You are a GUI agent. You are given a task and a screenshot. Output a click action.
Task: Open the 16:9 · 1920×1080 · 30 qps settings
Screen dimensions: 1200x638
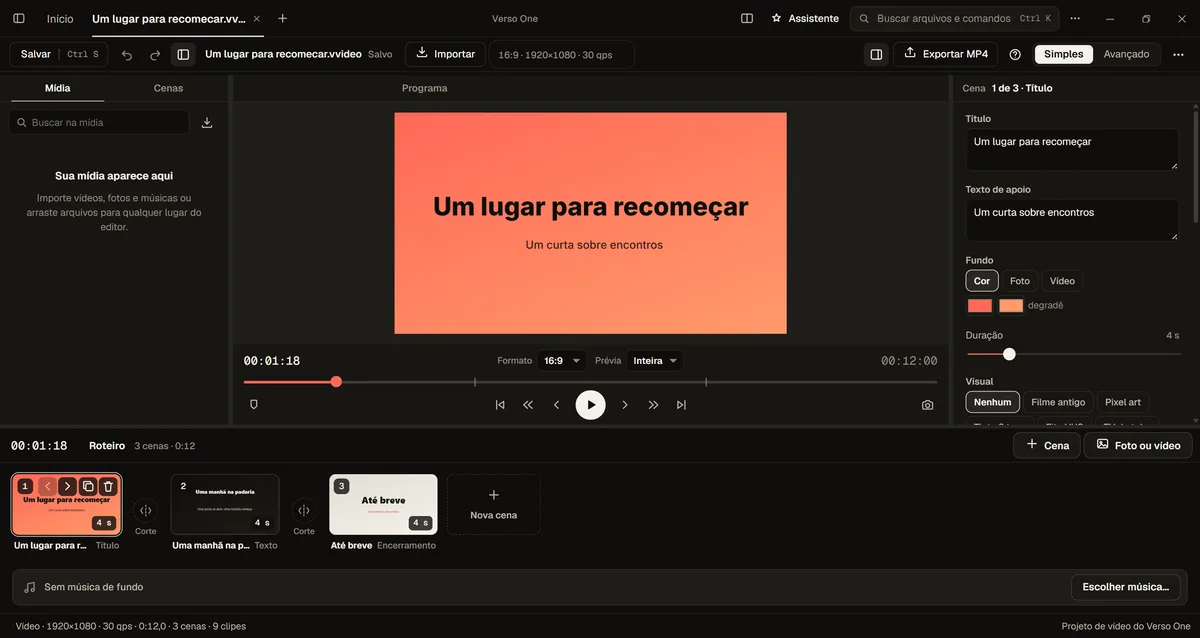click(561, 54)
